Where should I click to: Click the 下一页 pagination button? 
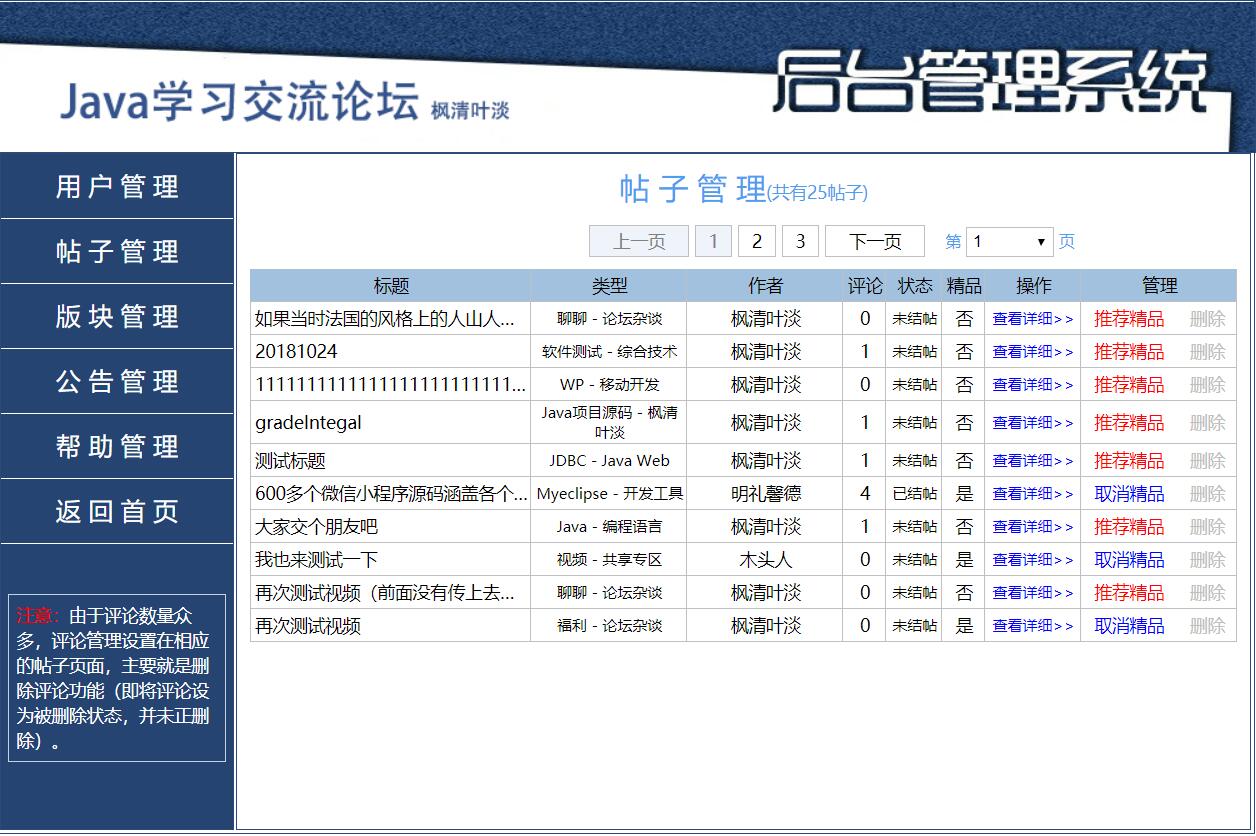(x=875, y=241)
